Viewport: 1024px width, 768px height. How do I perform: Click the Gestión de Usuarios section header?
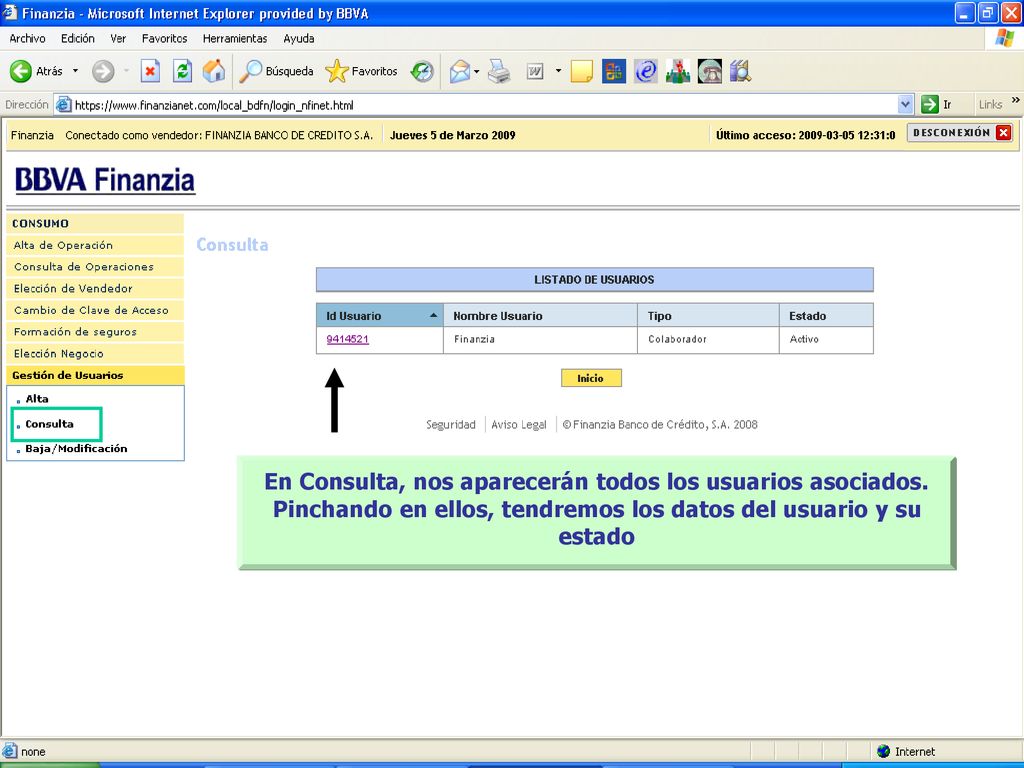point(95,376)
